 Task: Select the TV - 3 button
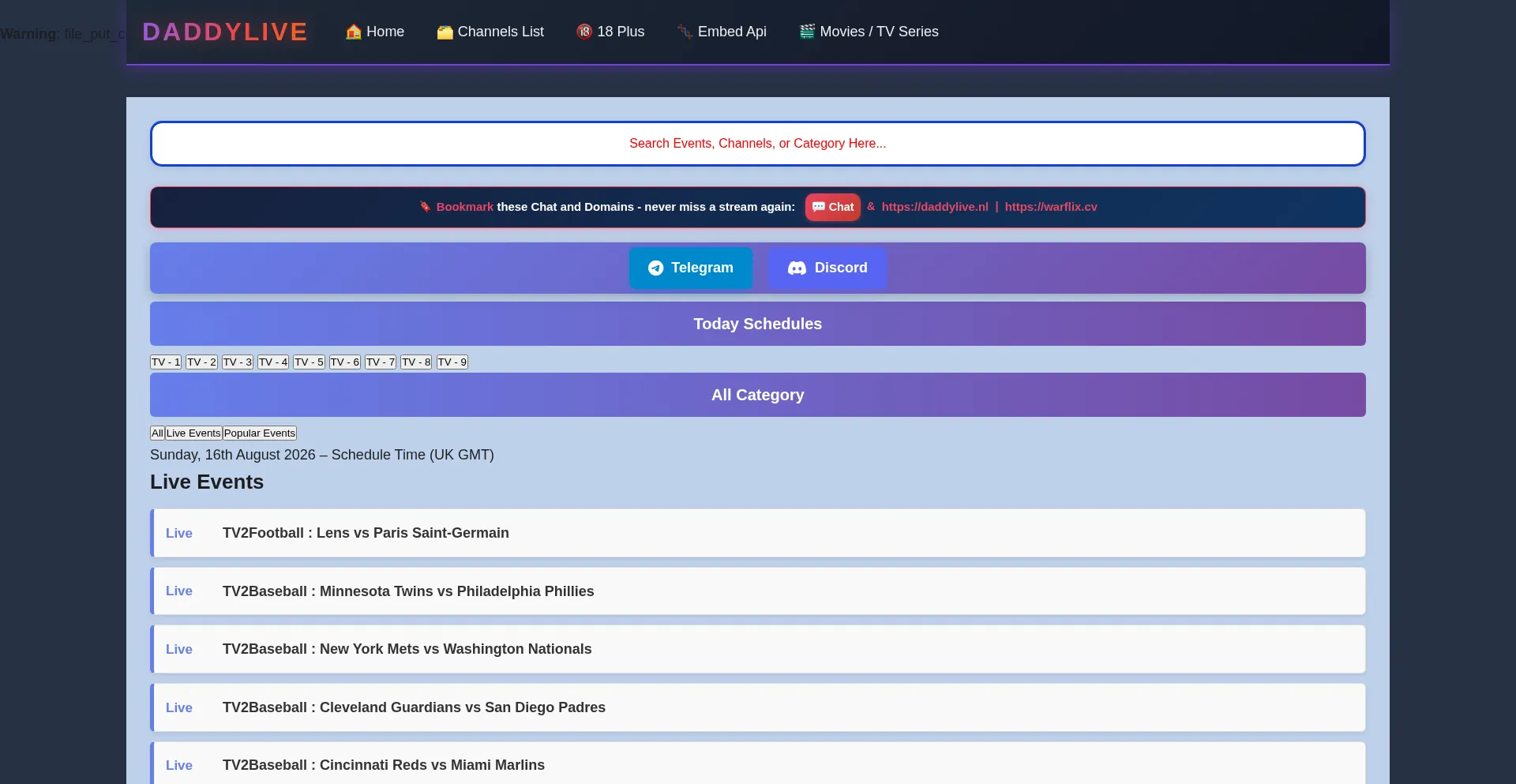pyautogui.click(x=238, y=362)
